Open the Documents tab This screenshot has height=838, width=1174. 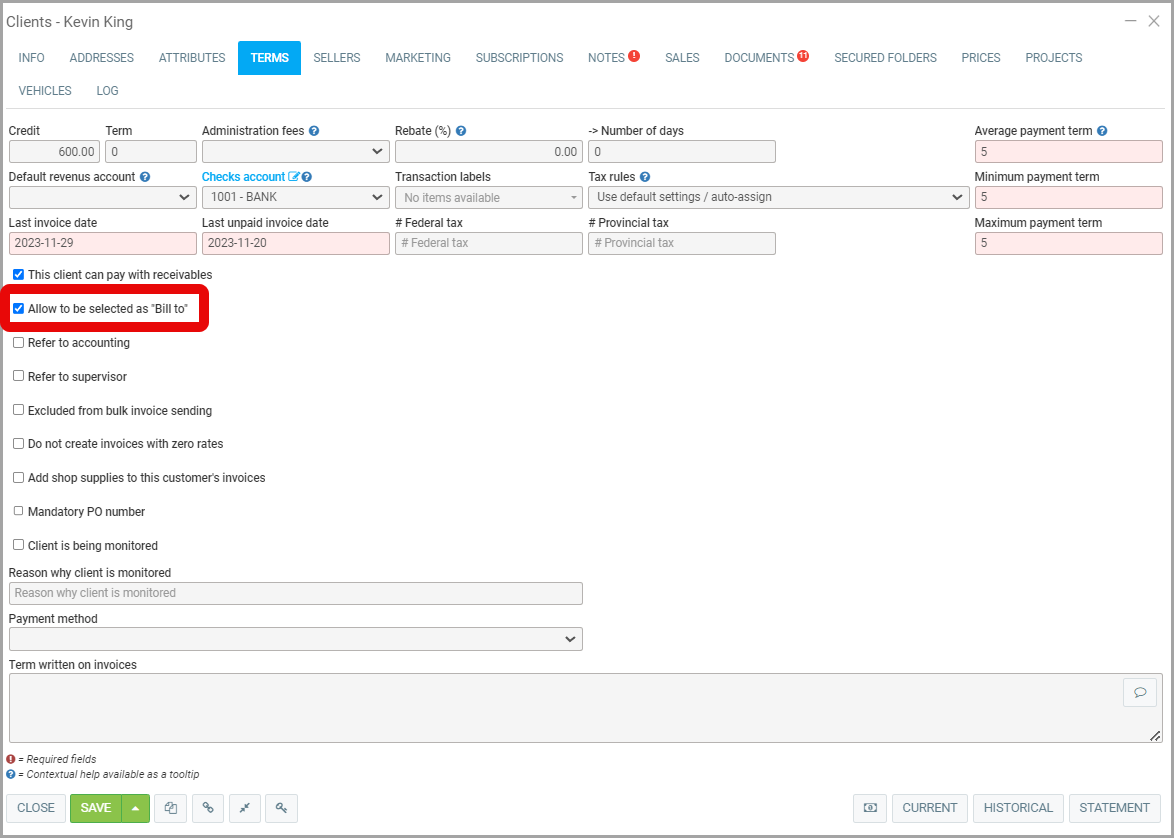click(x=759, y=58)
